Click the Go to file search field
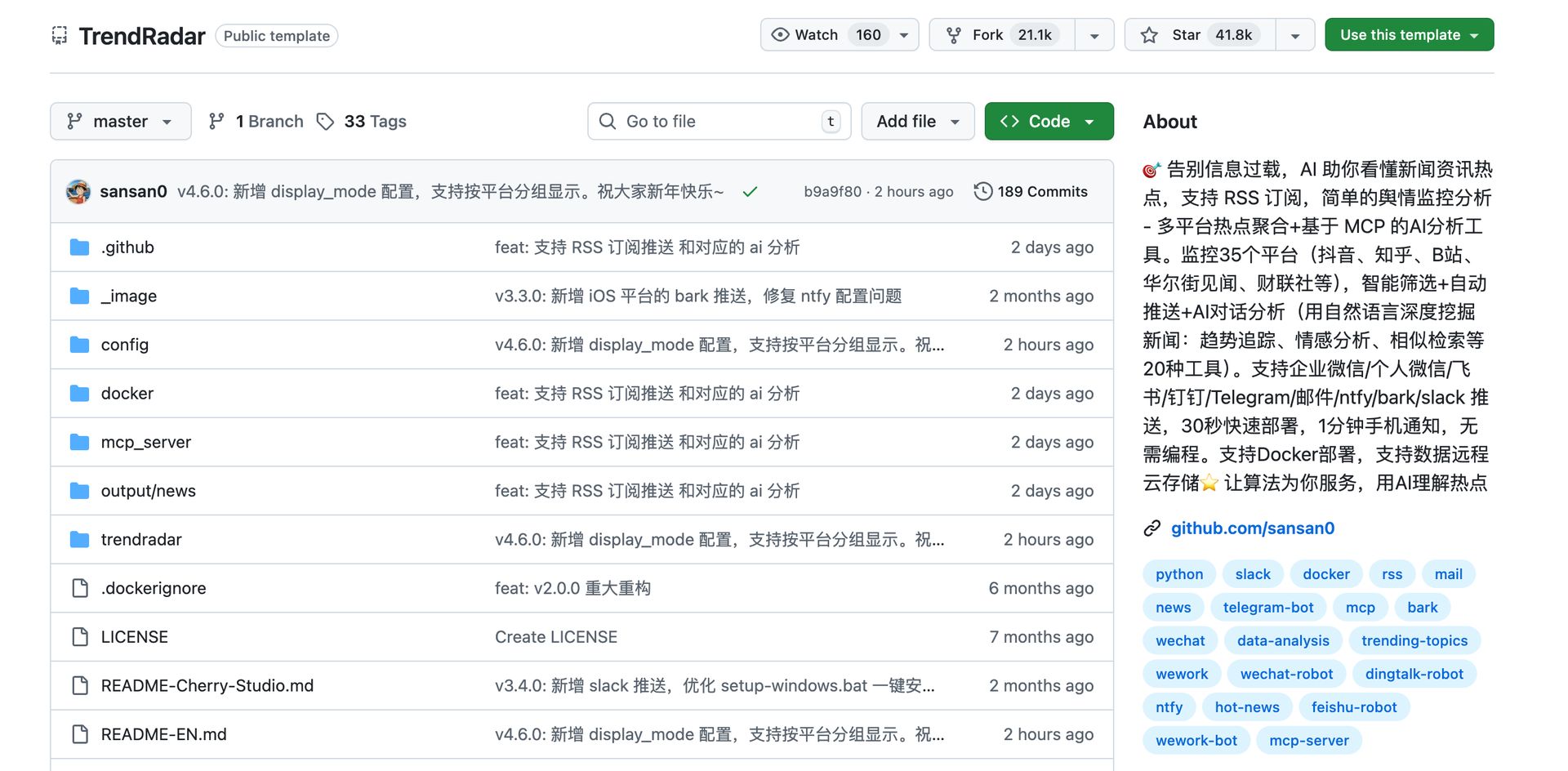 coord(719,122)
